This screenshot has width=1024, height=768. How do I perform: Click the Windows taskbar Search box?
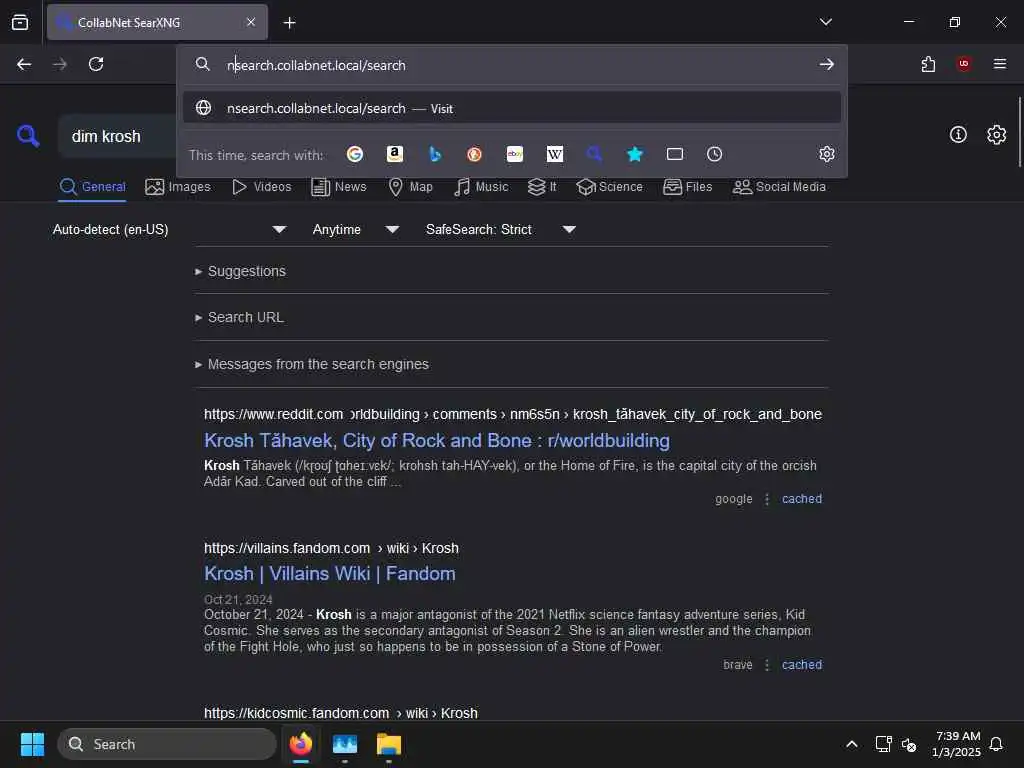tap(167, 744)
